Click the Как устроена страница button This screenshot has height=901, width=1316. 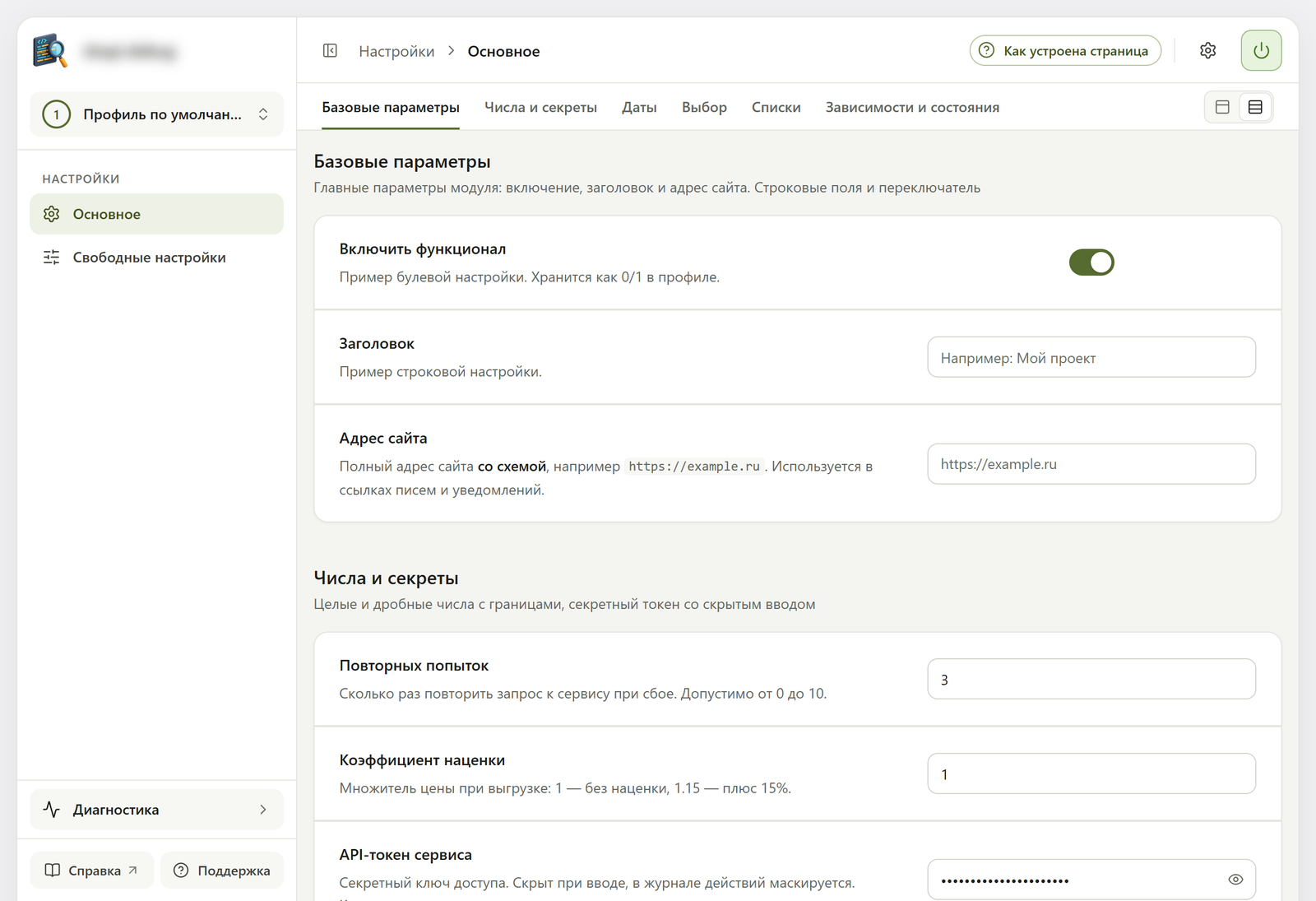(1065, 51)
